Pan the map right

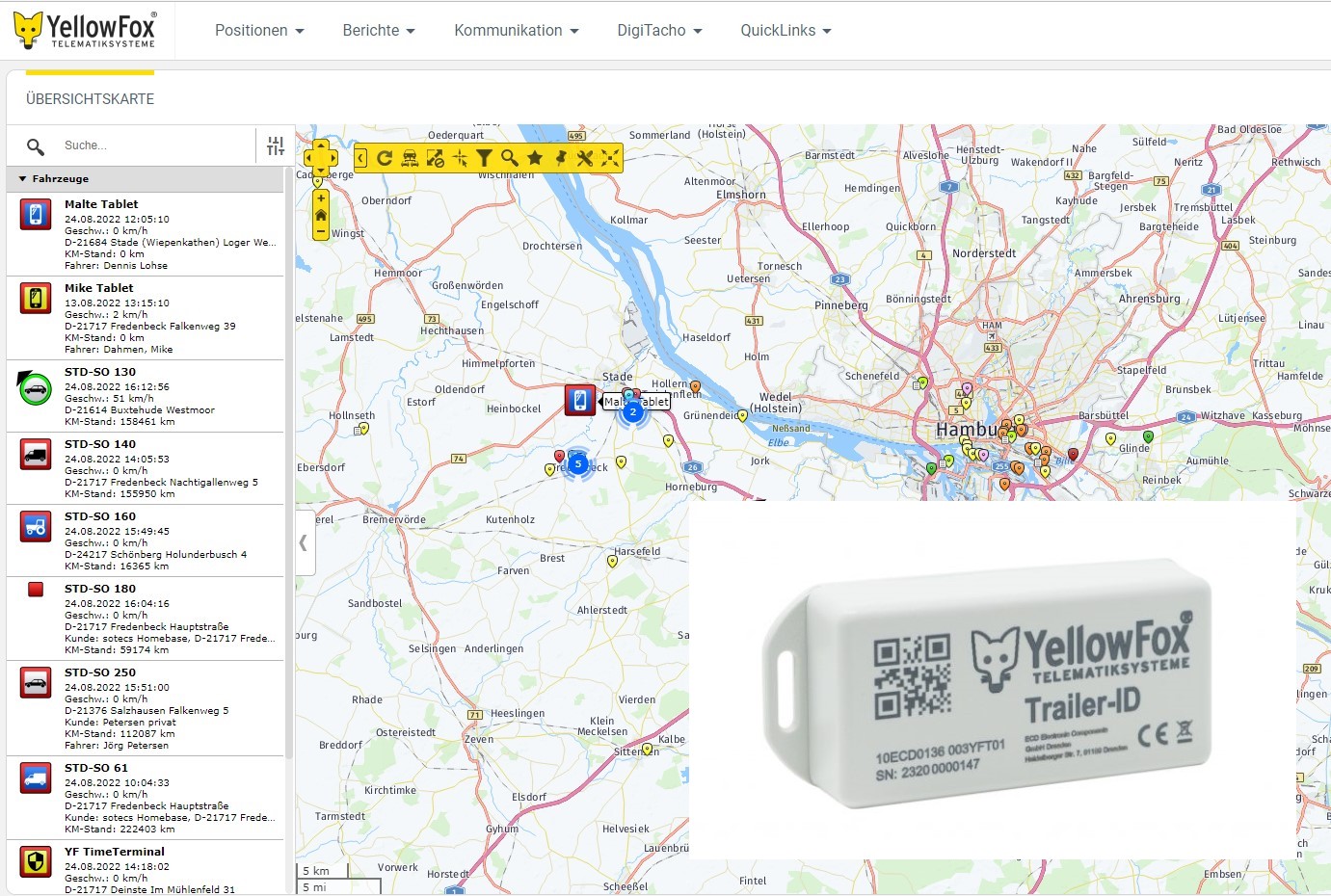point(333,158)
